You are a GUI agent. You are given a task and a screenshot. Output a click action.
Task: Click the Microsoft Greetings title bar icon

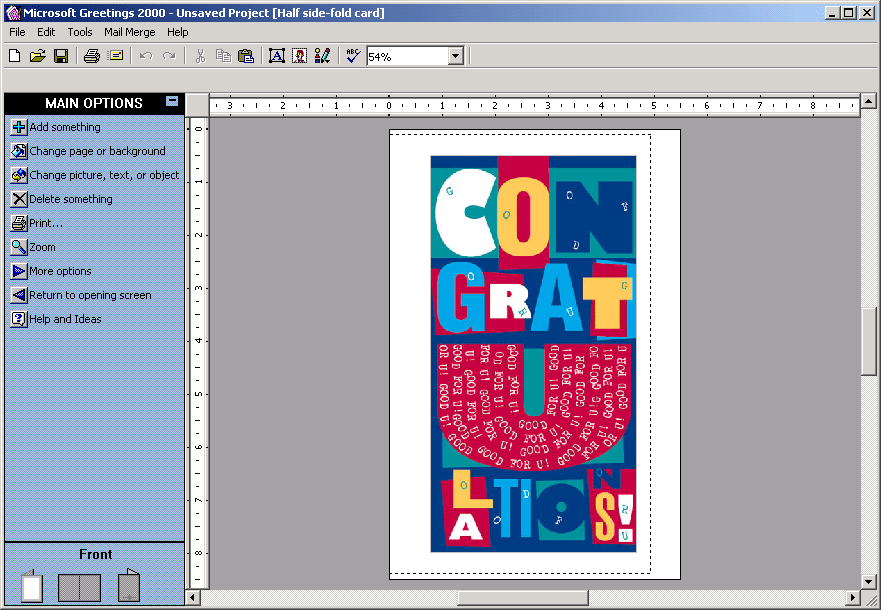pos(13,12)
